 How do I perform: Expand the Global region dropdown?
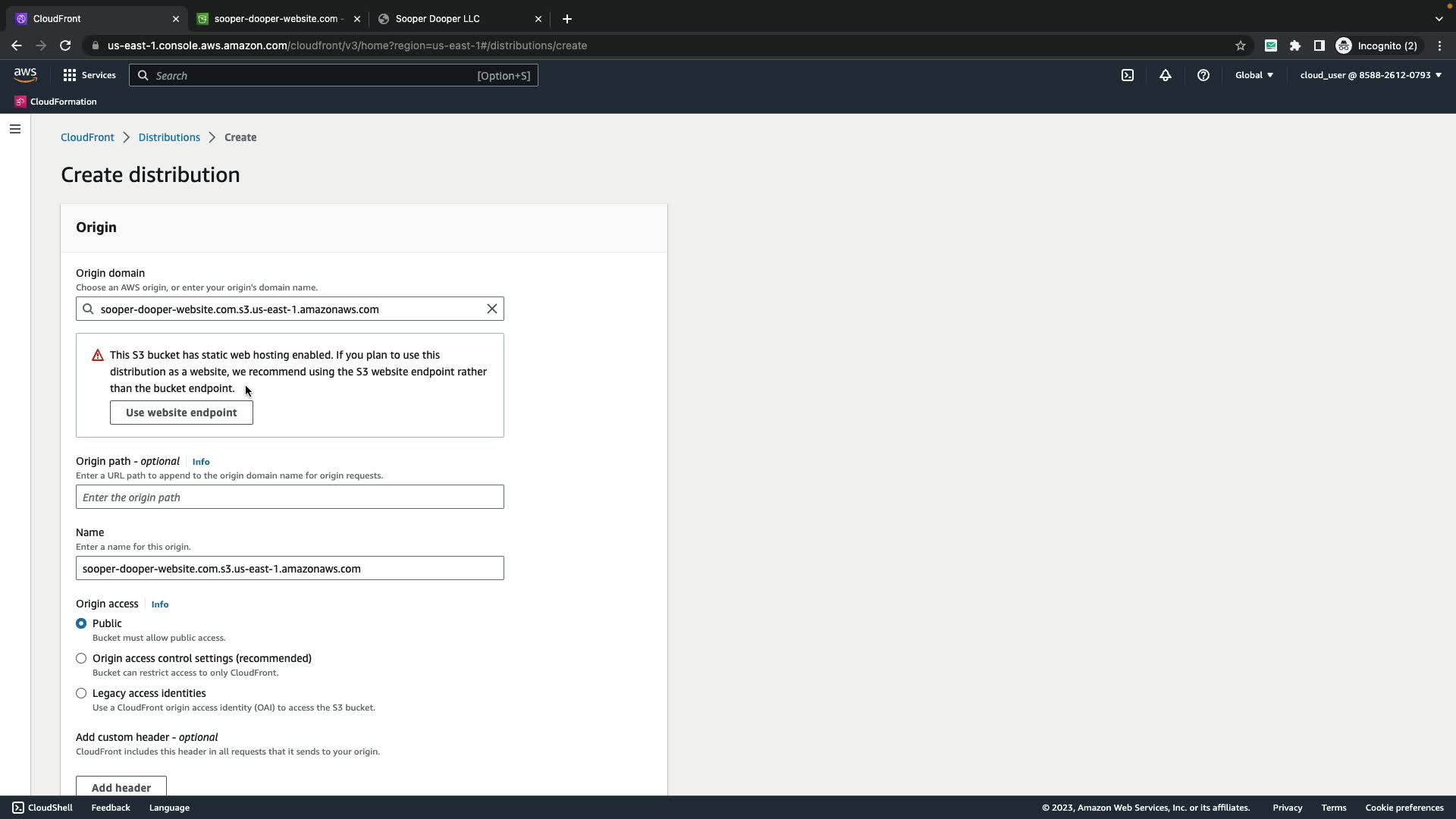1254,75
